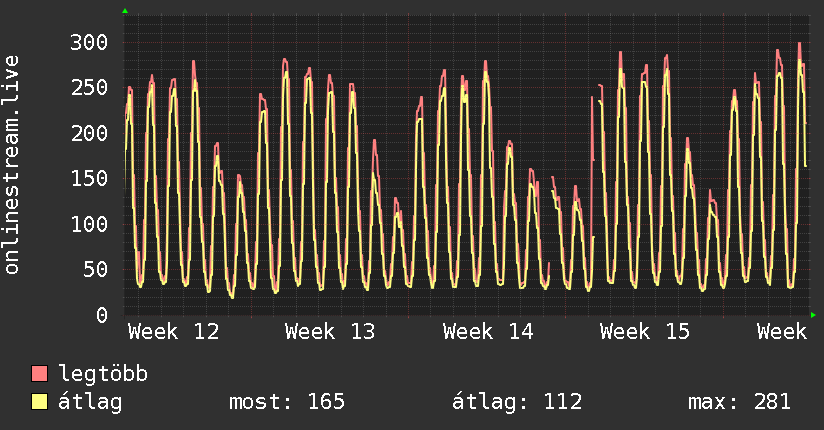This screenshot has width=824, height=430.
Task: Click the 300 y-axis label
Action: [x=89, y=43]
